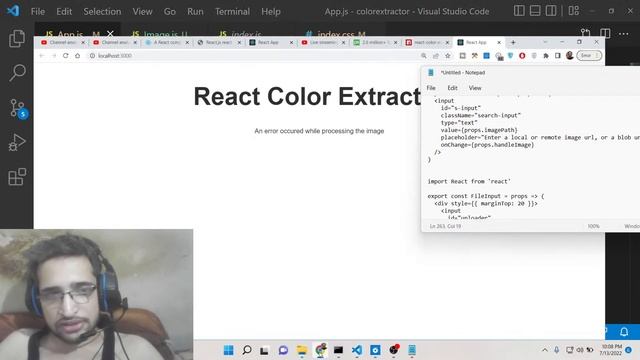This screenshot has width=640, height=360.
Task: Click the microphone icon in system tray
Action: [557, 350]
